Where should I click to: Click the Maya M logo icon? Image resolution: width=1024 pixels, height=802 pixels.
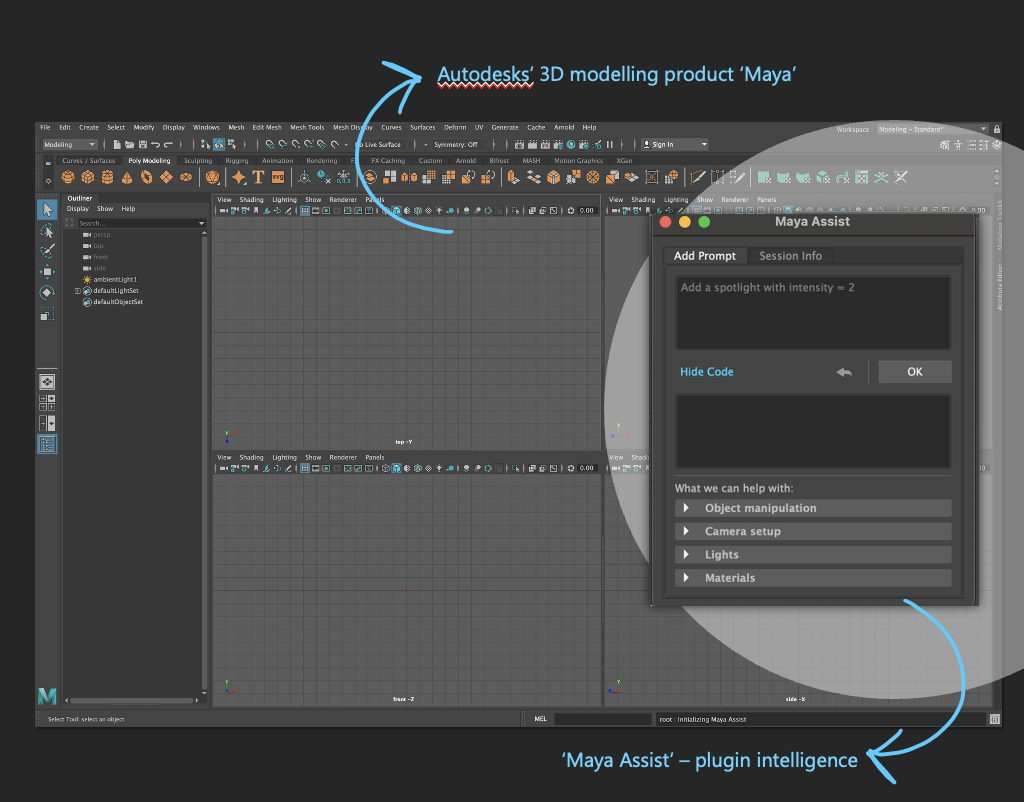coord(47,696)
